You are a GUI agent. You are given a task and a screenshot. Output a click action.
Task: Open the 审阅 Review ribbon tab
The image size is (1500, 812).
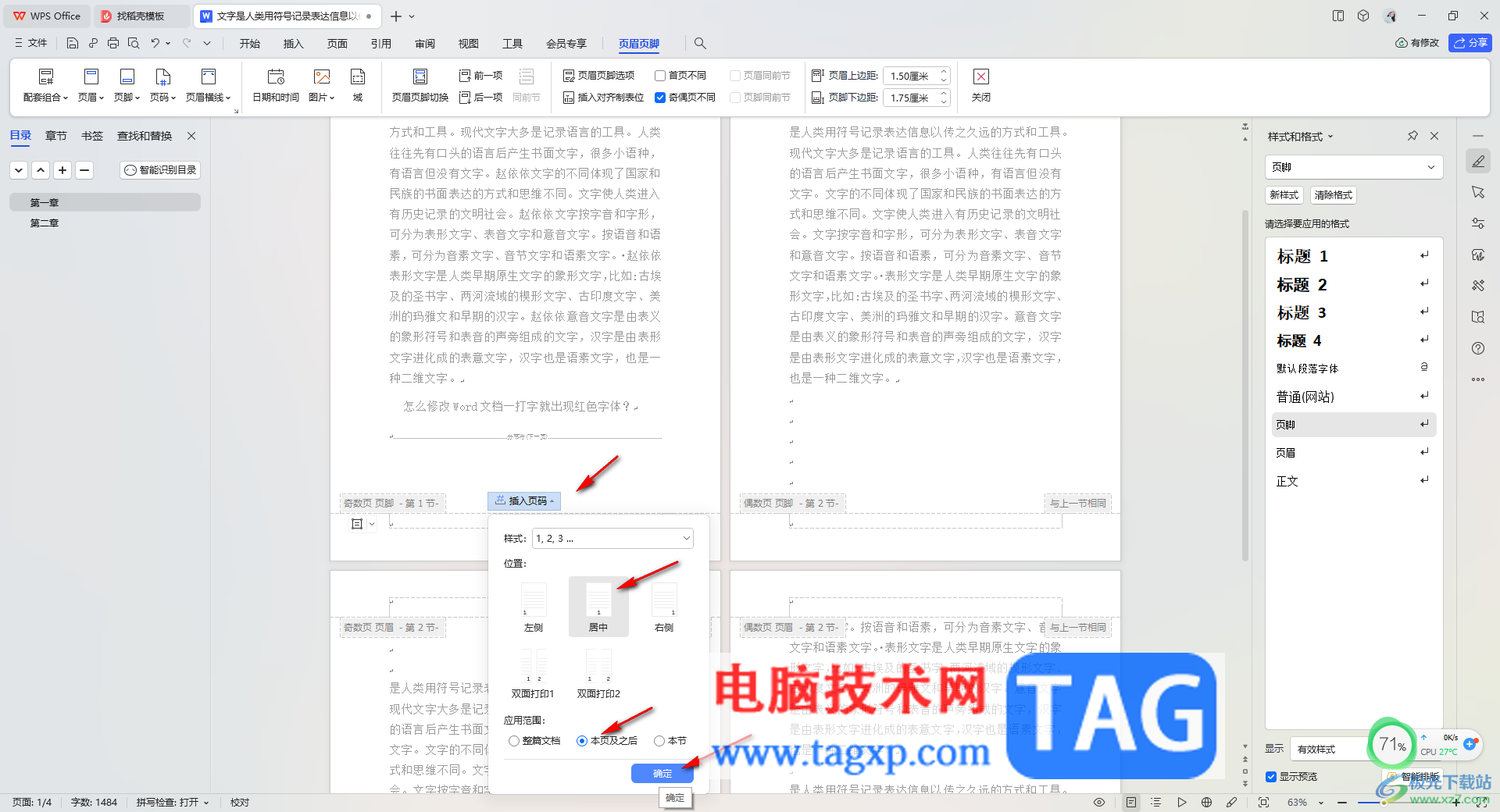click(425, 44)
